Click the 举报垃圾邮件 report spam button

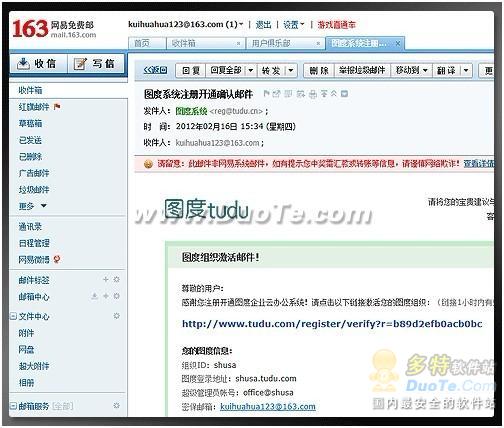[362, 71]
